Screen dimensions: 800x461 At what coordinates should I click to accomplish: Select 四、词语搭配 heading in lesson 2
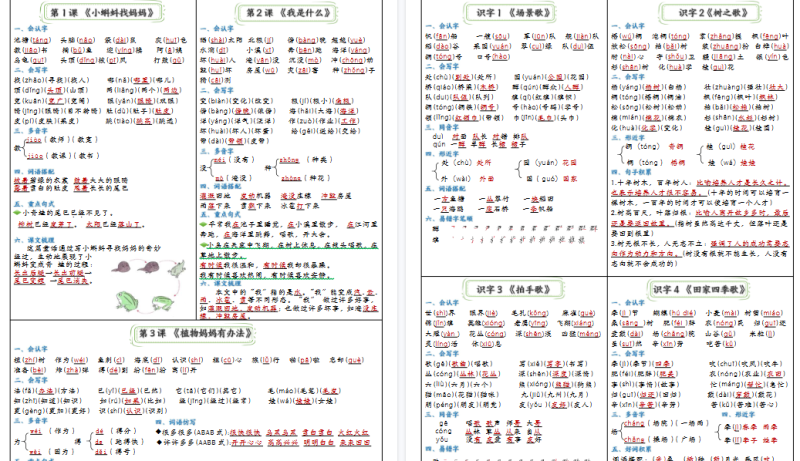216,184
